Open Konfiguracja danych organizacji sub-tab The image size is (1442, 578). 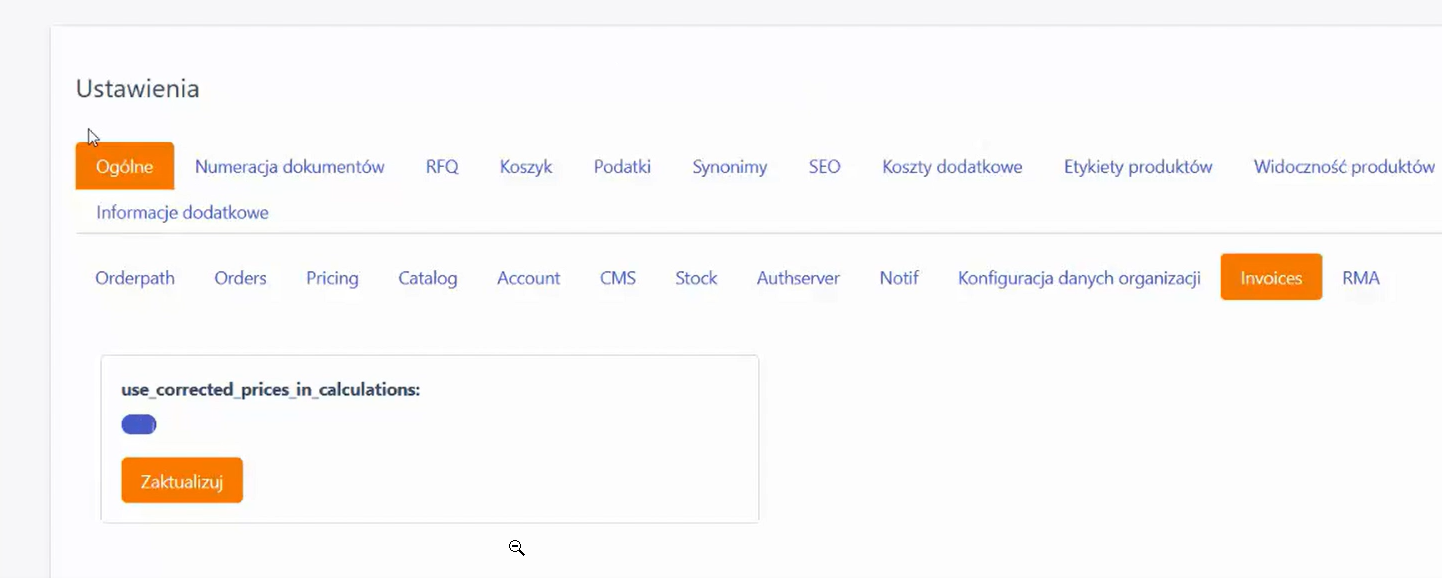point(1079,277)
